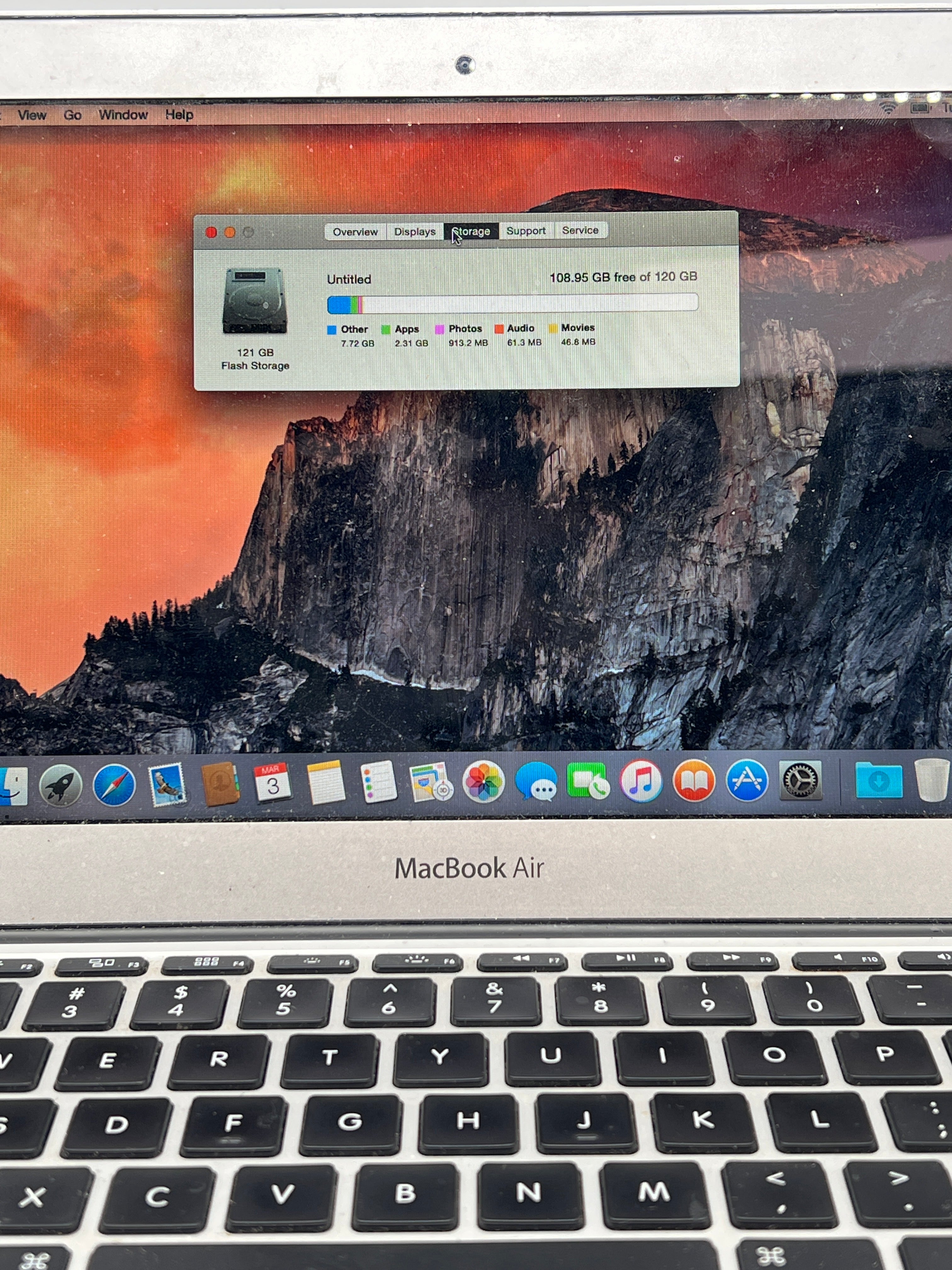Open Messages from the dock
Image resolution: width=952 pixels, height=1270 pixels.
(x=536, y=781)
